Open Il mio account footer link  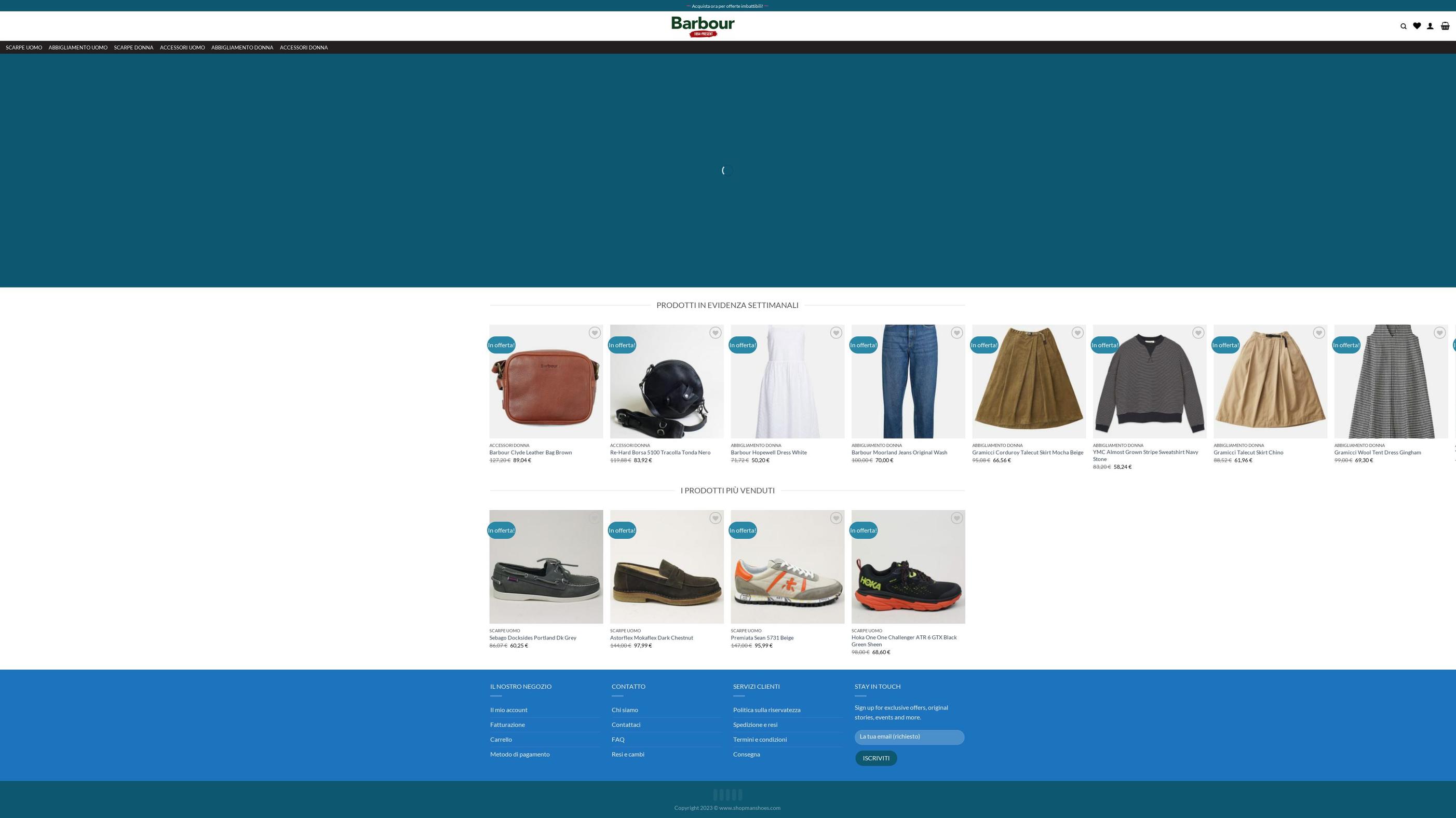(509, 710)
